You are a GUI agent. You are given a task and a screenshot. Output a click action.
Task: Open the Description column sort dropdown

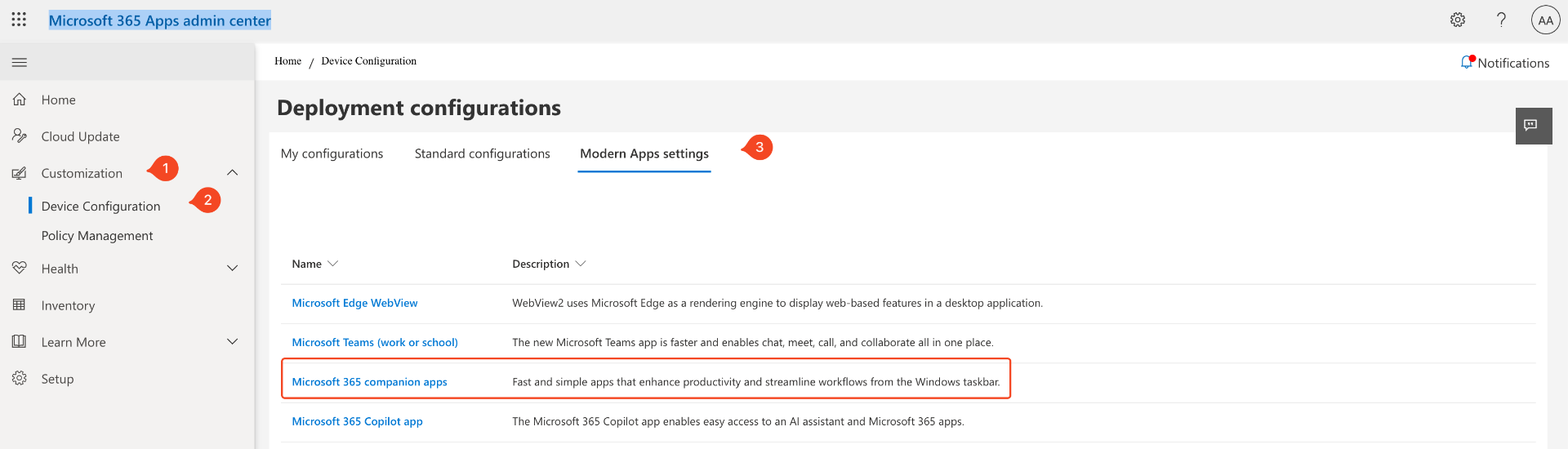[581, 264]
